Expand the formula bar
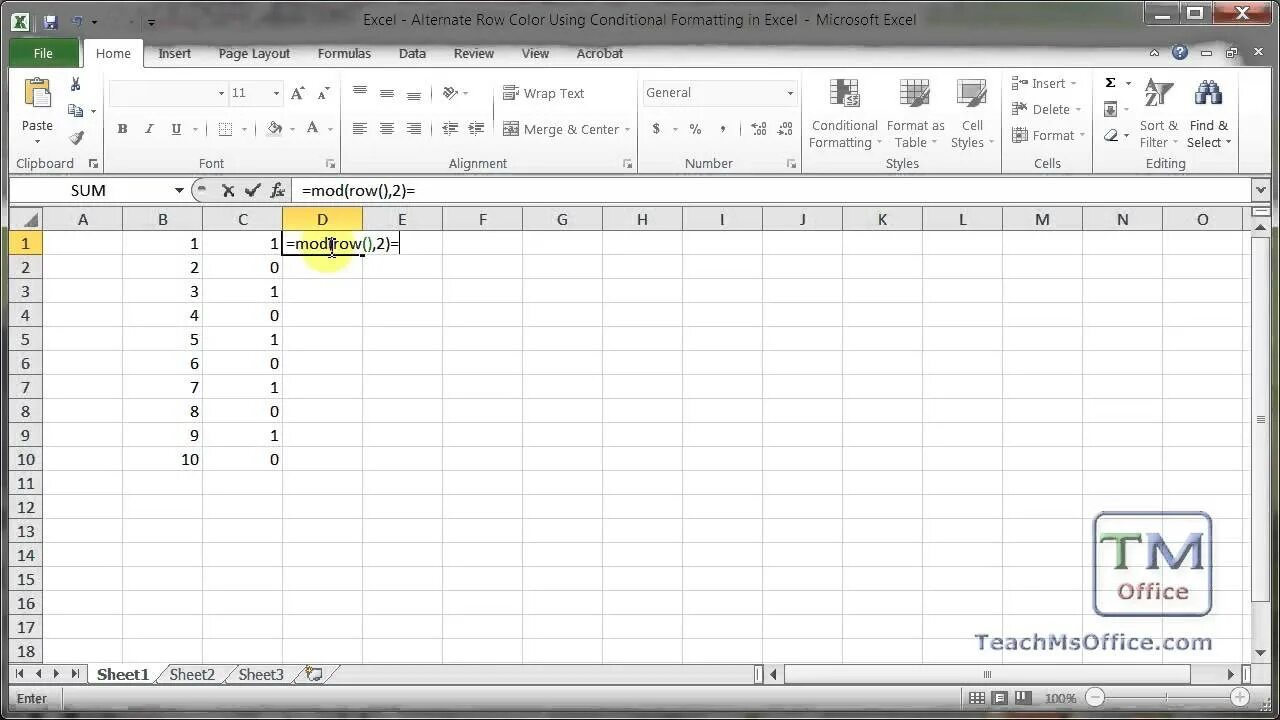Image resolution: width=1280 pixels, height=720 pixels. (x=1260, y=190)
